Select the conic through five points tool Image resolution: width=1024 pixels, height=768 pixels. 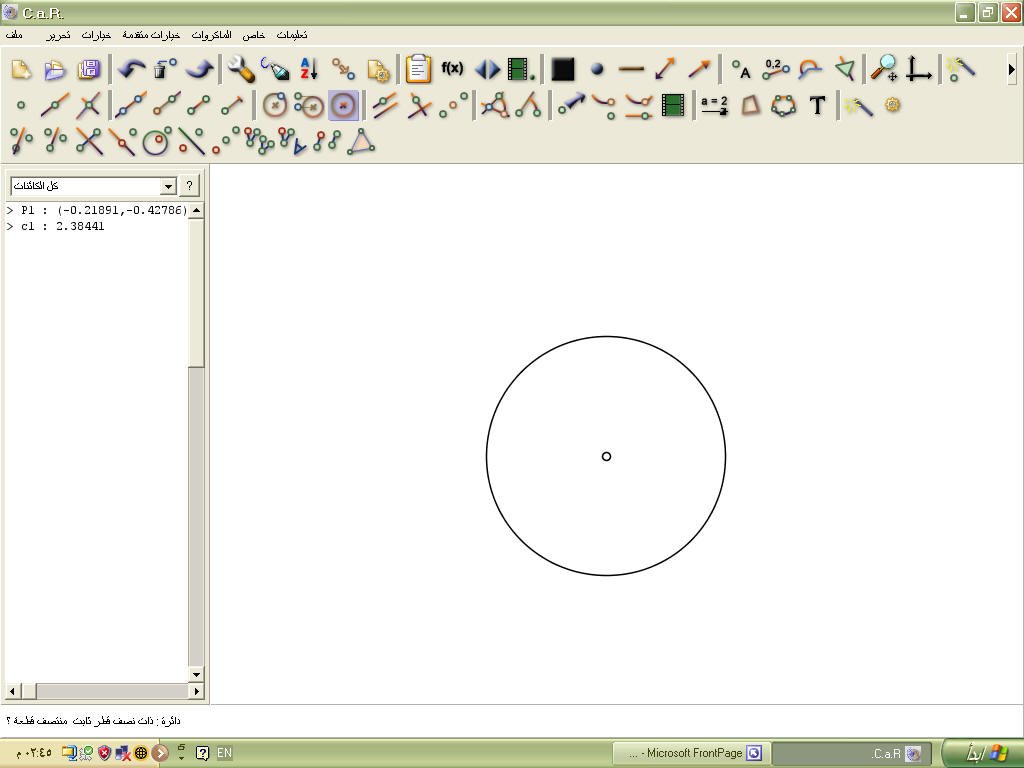tap(784, 105)
